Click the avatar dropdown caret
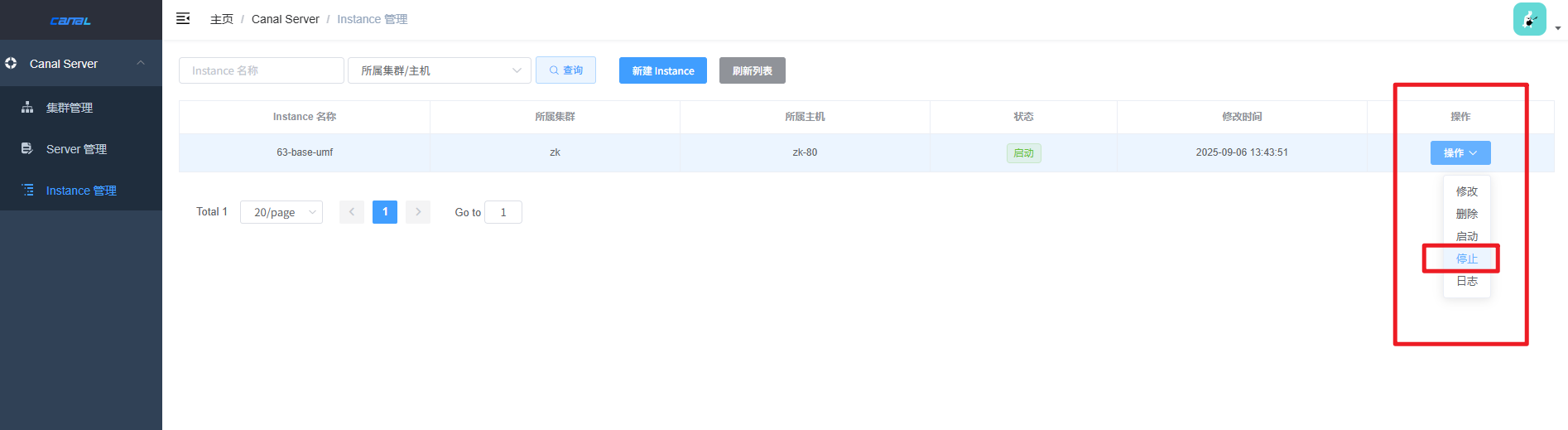 click(1557, 28)
